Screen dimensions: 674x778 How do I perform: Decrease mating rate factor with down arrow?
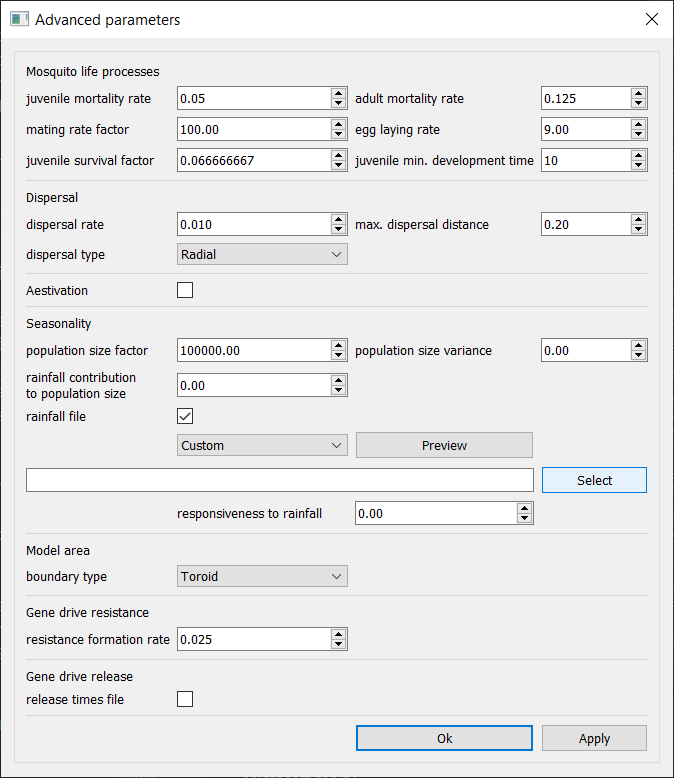click(339, 135)
